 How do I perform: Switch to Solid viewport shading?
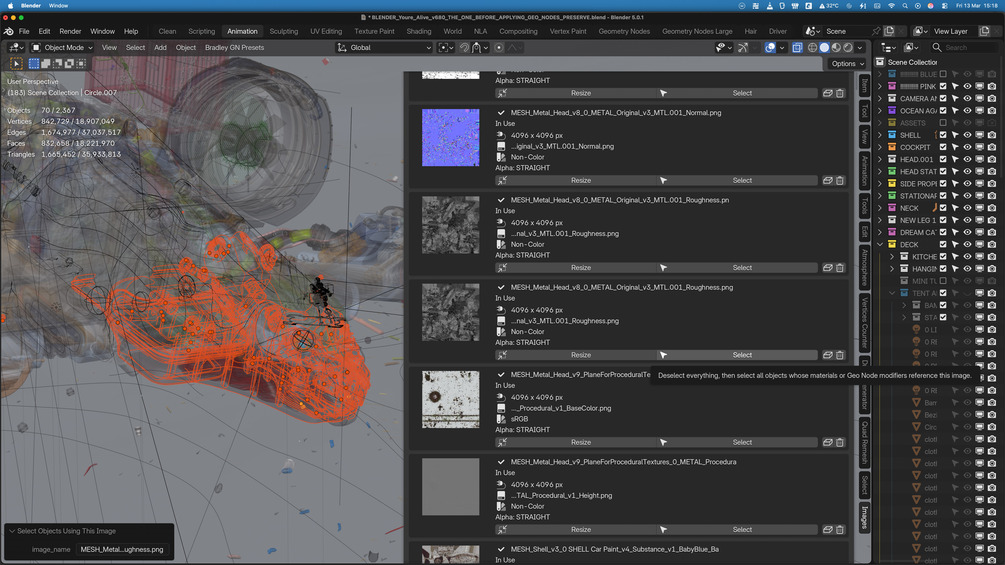824,47
